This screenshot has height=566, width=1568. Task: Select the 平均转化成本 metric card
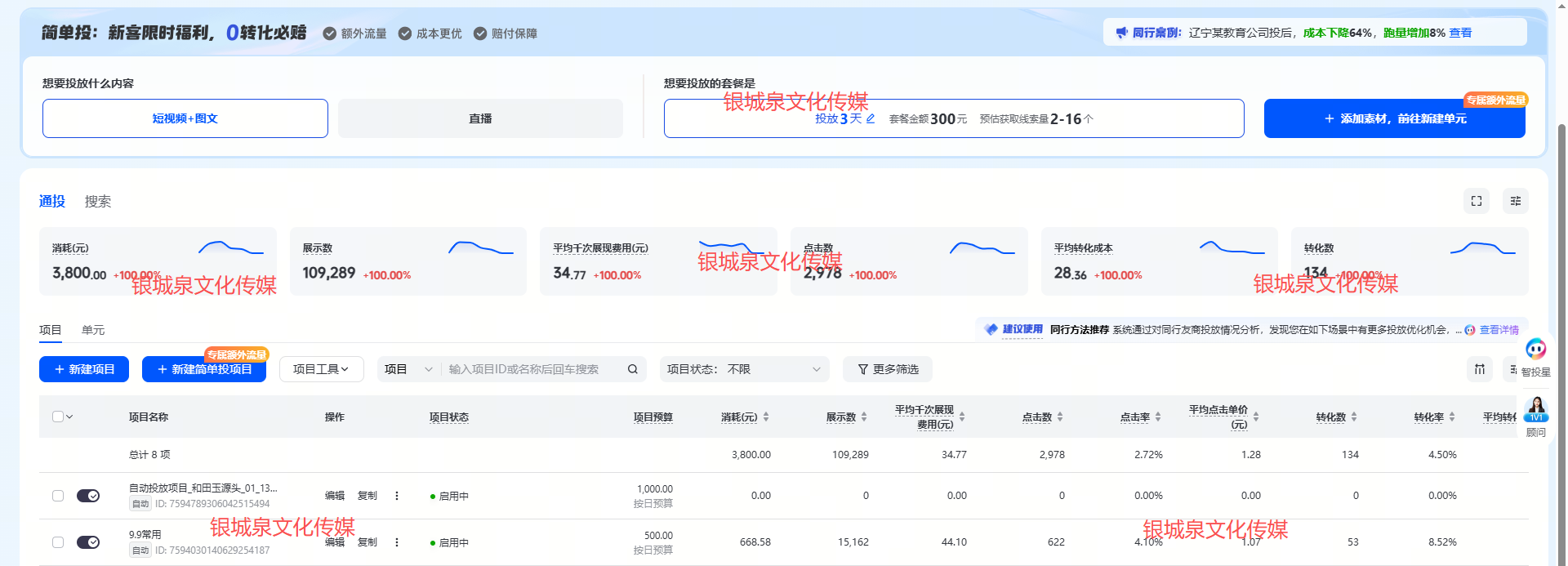1160,261
